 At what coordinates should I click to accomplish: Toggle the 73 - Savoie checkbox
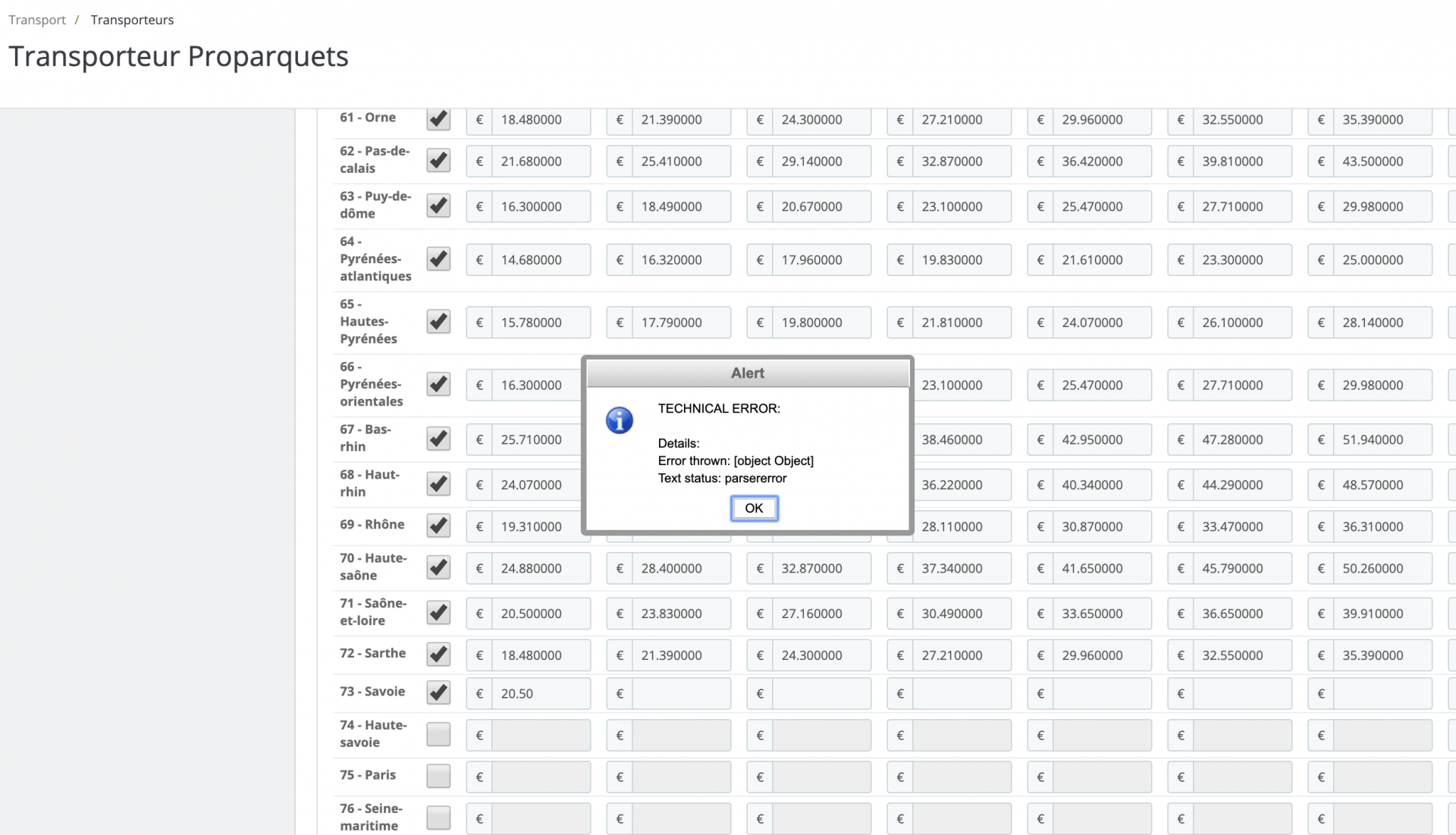(438, 692)
